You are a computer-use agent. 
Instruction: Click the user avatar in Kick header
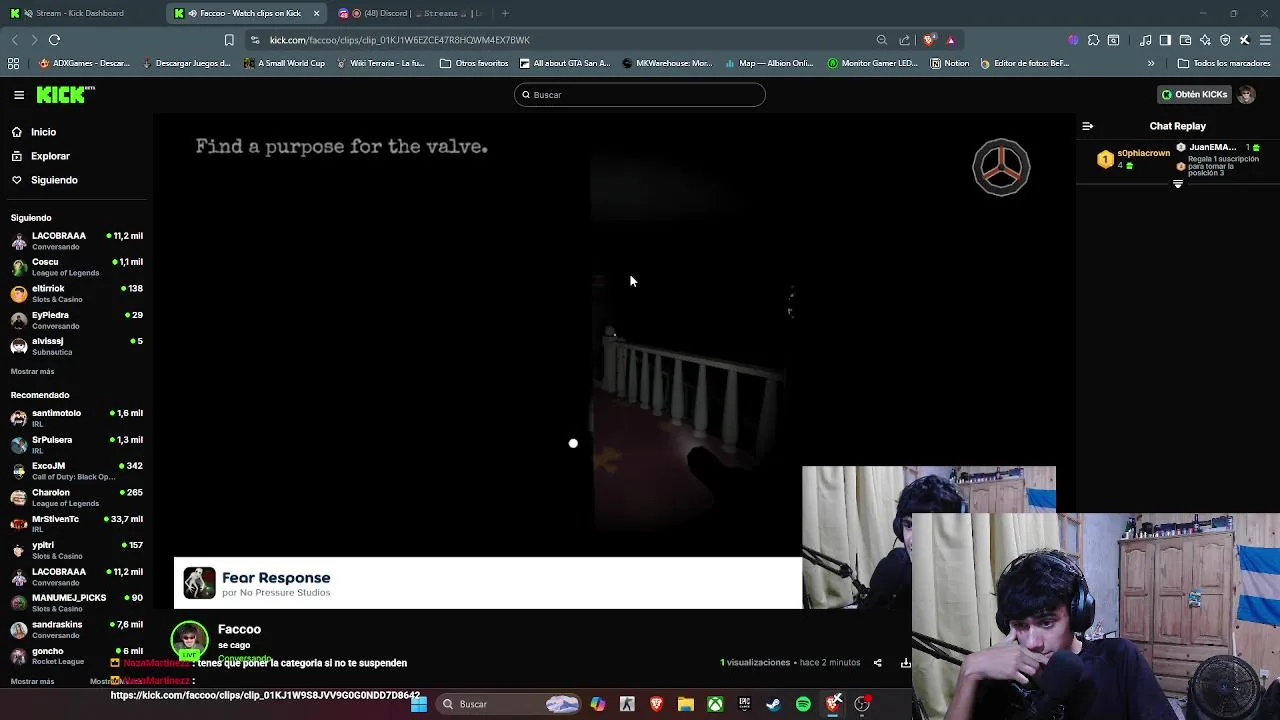click(1246, 95)
